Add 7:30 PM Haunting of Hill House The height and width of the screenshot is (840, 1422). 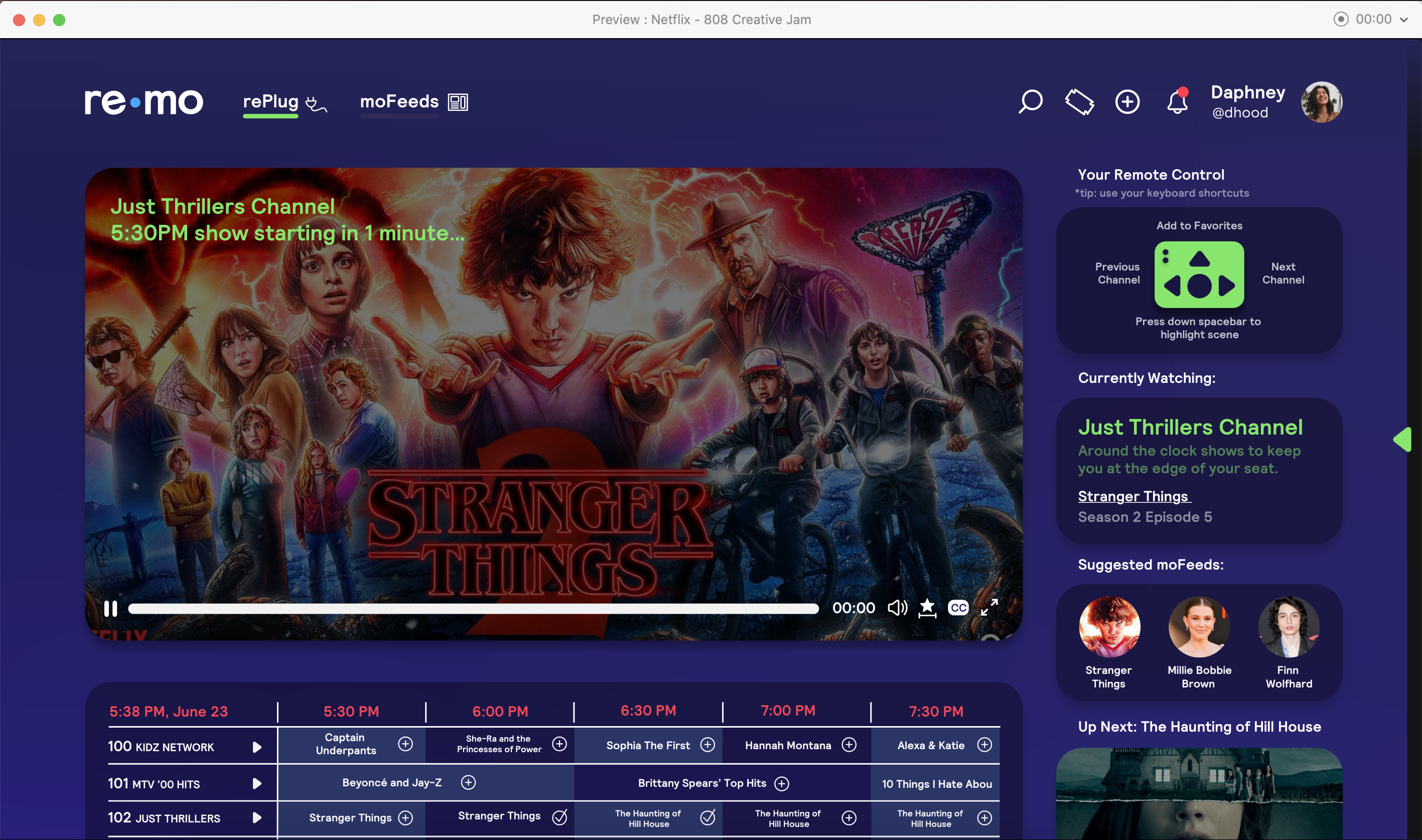(984, 818)
